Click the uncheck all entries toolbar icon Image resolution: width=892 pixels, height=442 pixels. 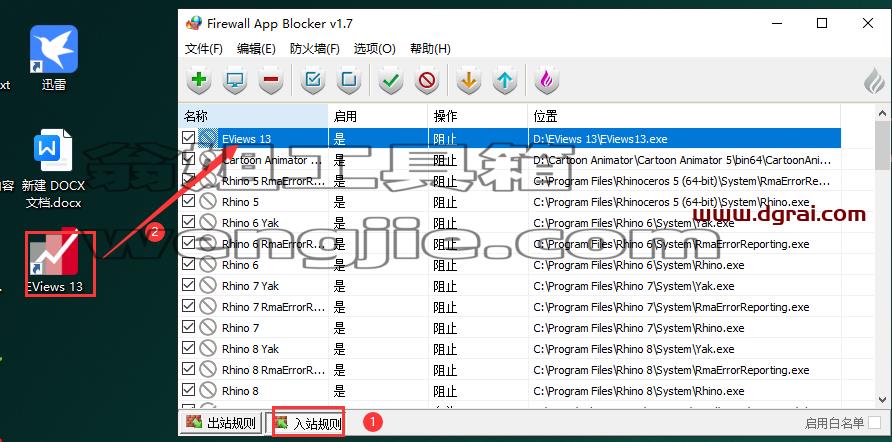(x=349, y=80)
